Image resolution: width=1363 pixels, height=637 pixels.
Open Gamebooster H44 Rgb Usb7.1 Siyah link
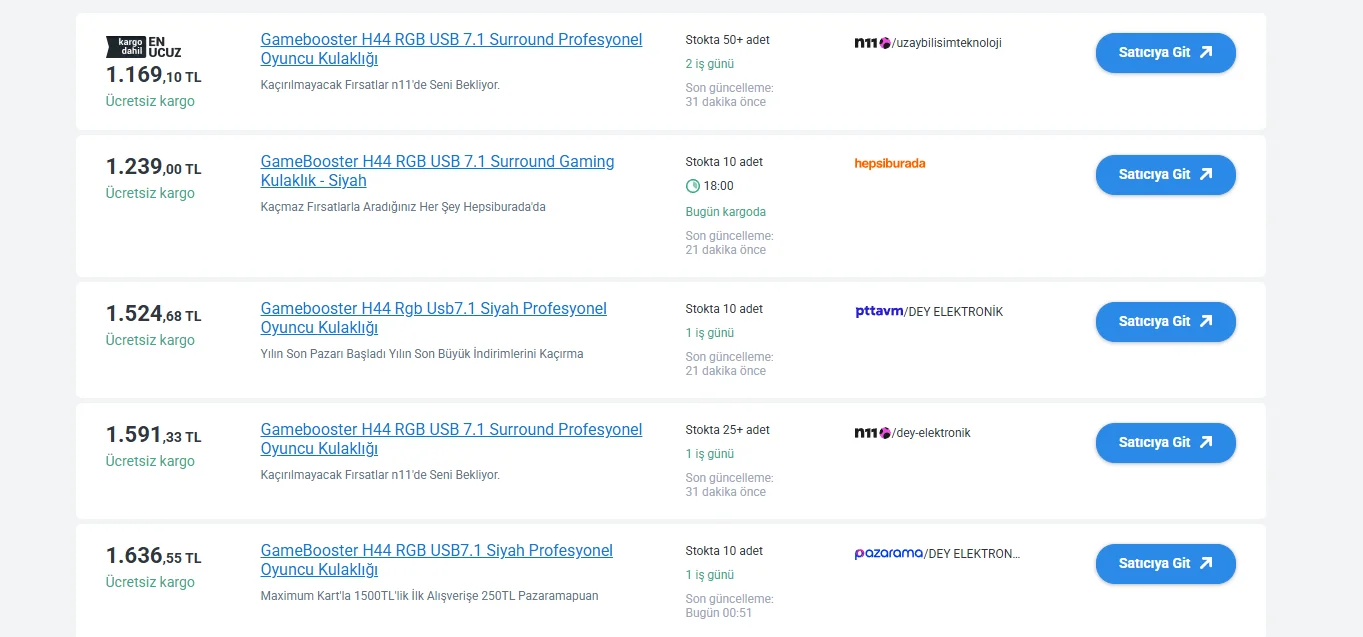pyautogui.click(x=433, y=318)
